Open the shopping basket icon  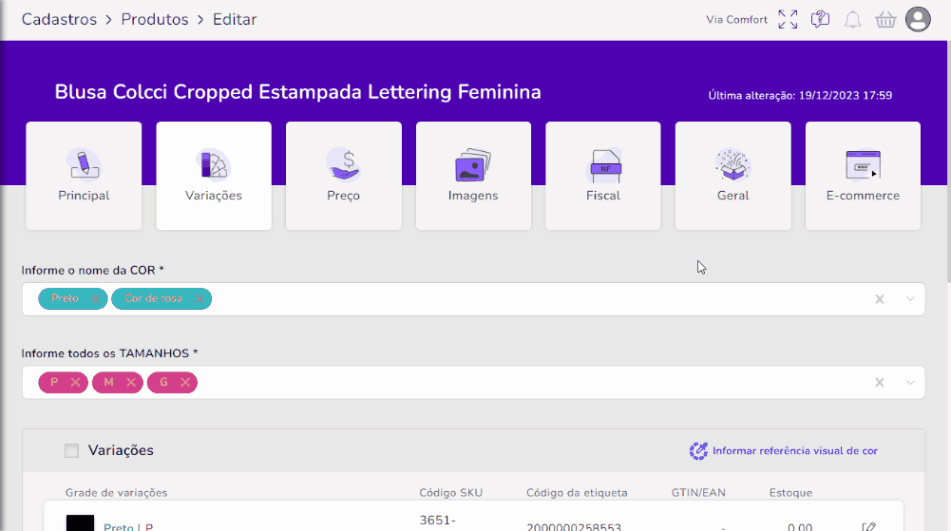coord(885,19)
